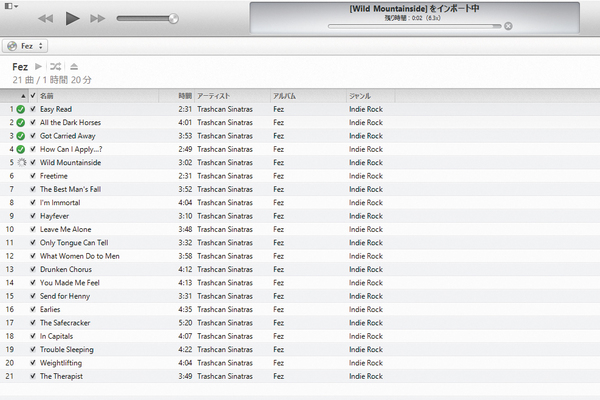Image resolution: width=600 pixels, height=400 pixels.
Task: Cancel the Wild Mountainside import
Action: 508,26
